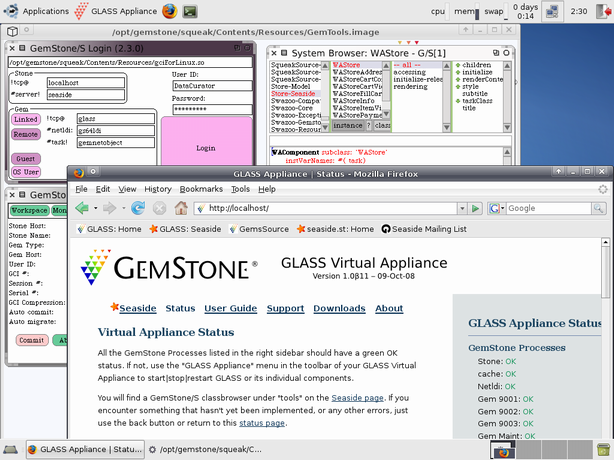Open the Edit menu in Firefox
This screenshot has height=460, width=614.
click(103, 189)
